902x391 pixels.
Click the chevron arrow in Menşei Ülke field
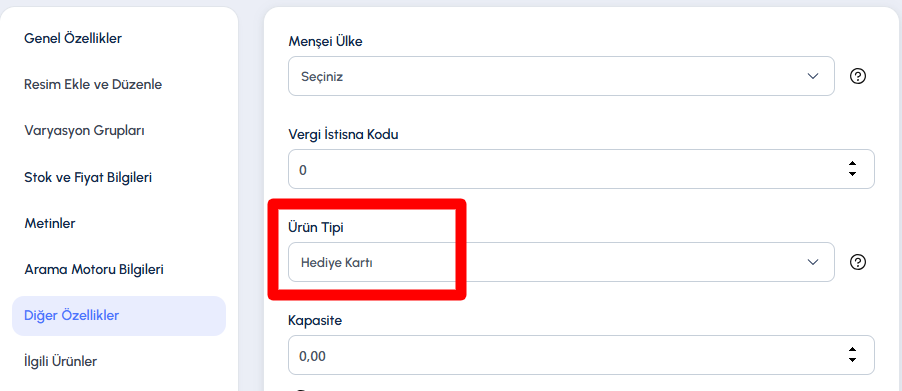coord(813,76)
